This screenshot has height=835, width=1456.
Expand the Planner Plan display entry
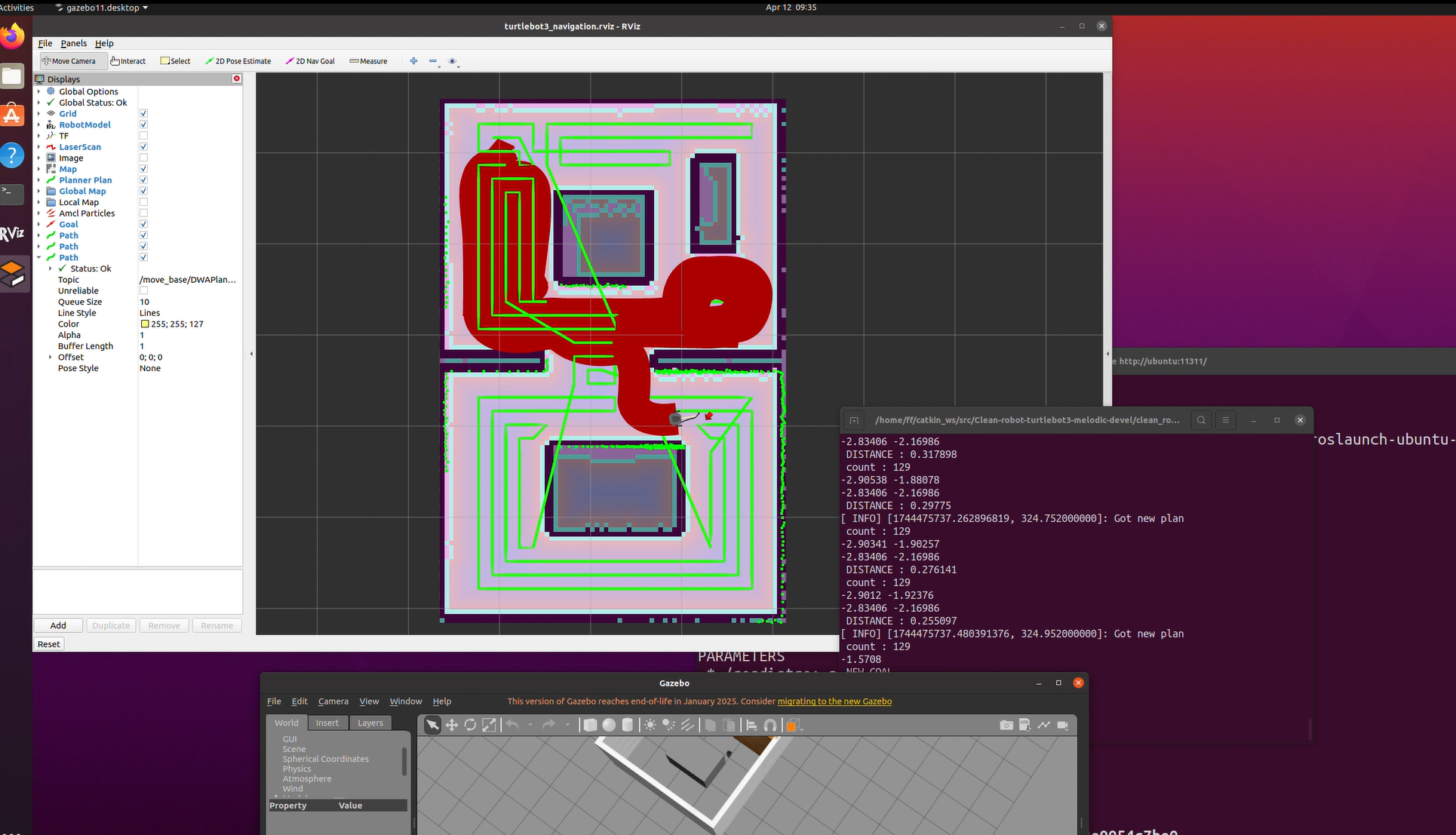tap(39, 180)
